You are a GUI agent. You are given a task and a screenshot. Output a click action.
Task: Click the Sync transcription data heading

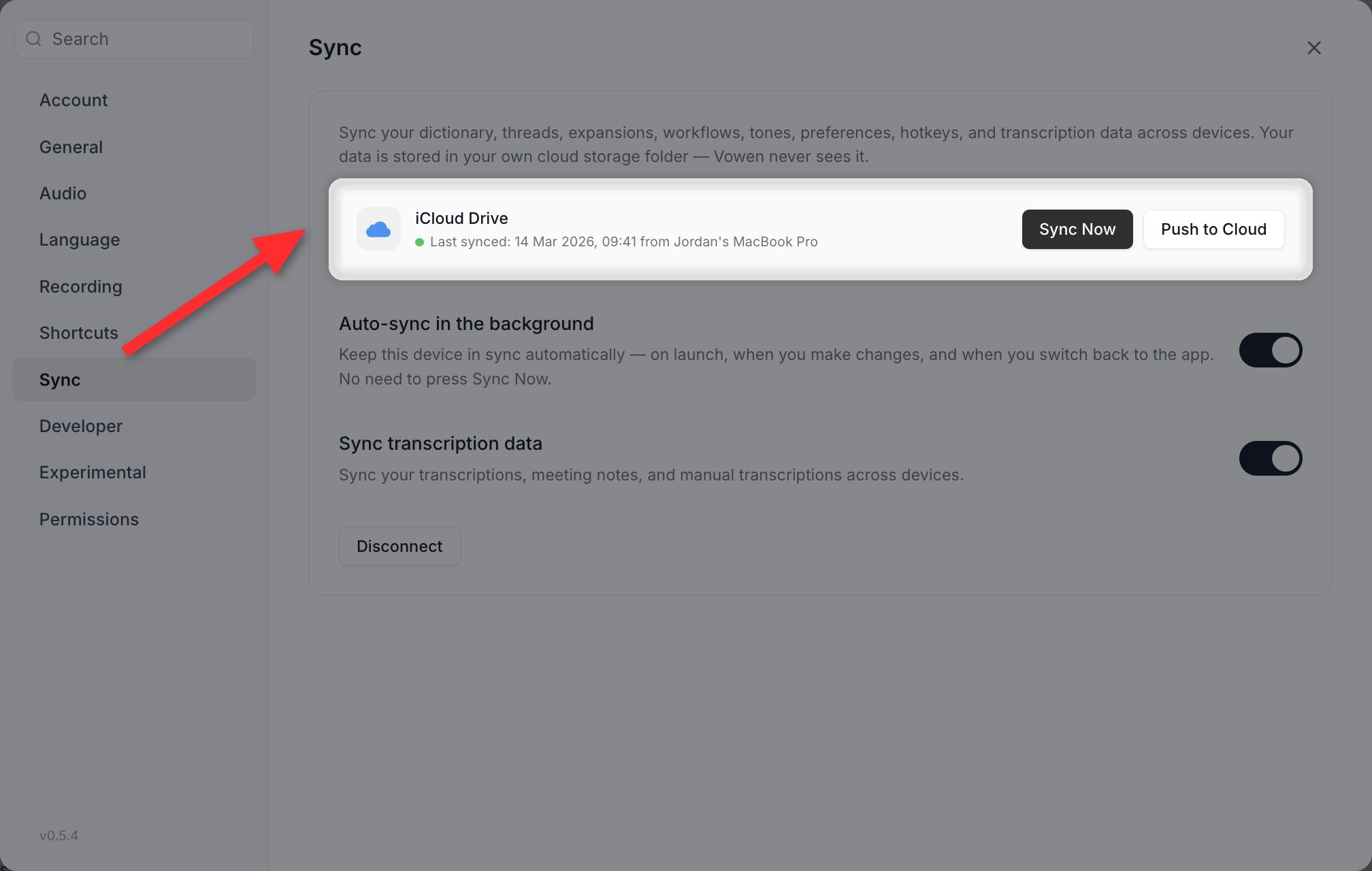pos(440,444)
